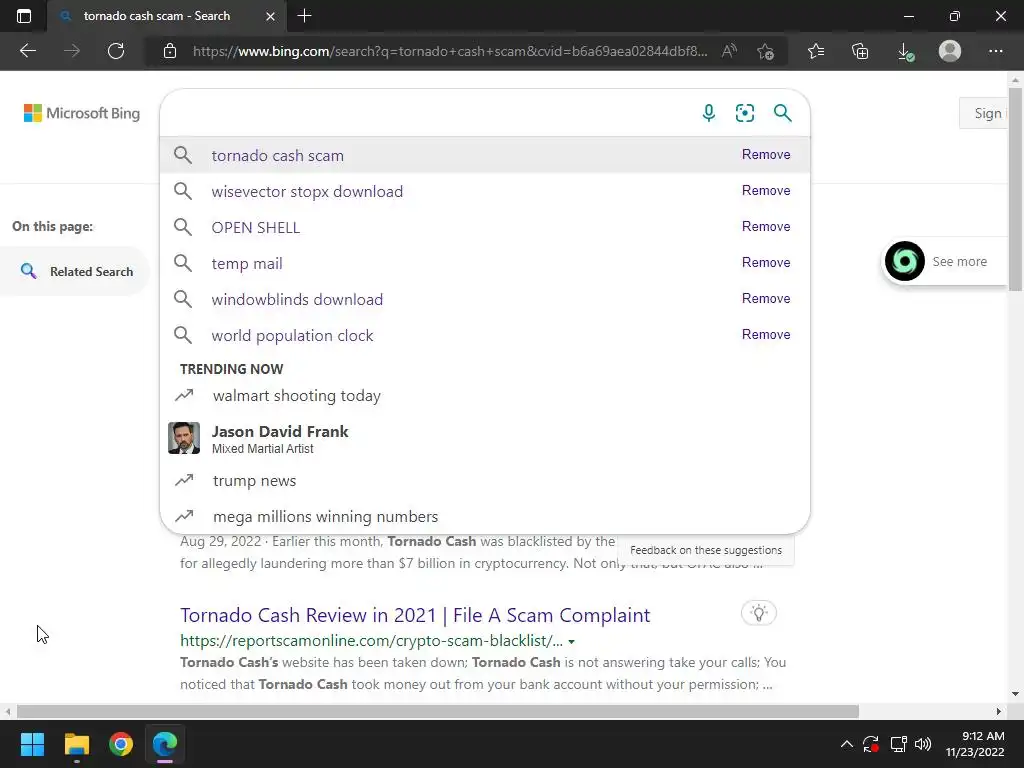Click the green swirl See more icon

click(x=904, y=261)
